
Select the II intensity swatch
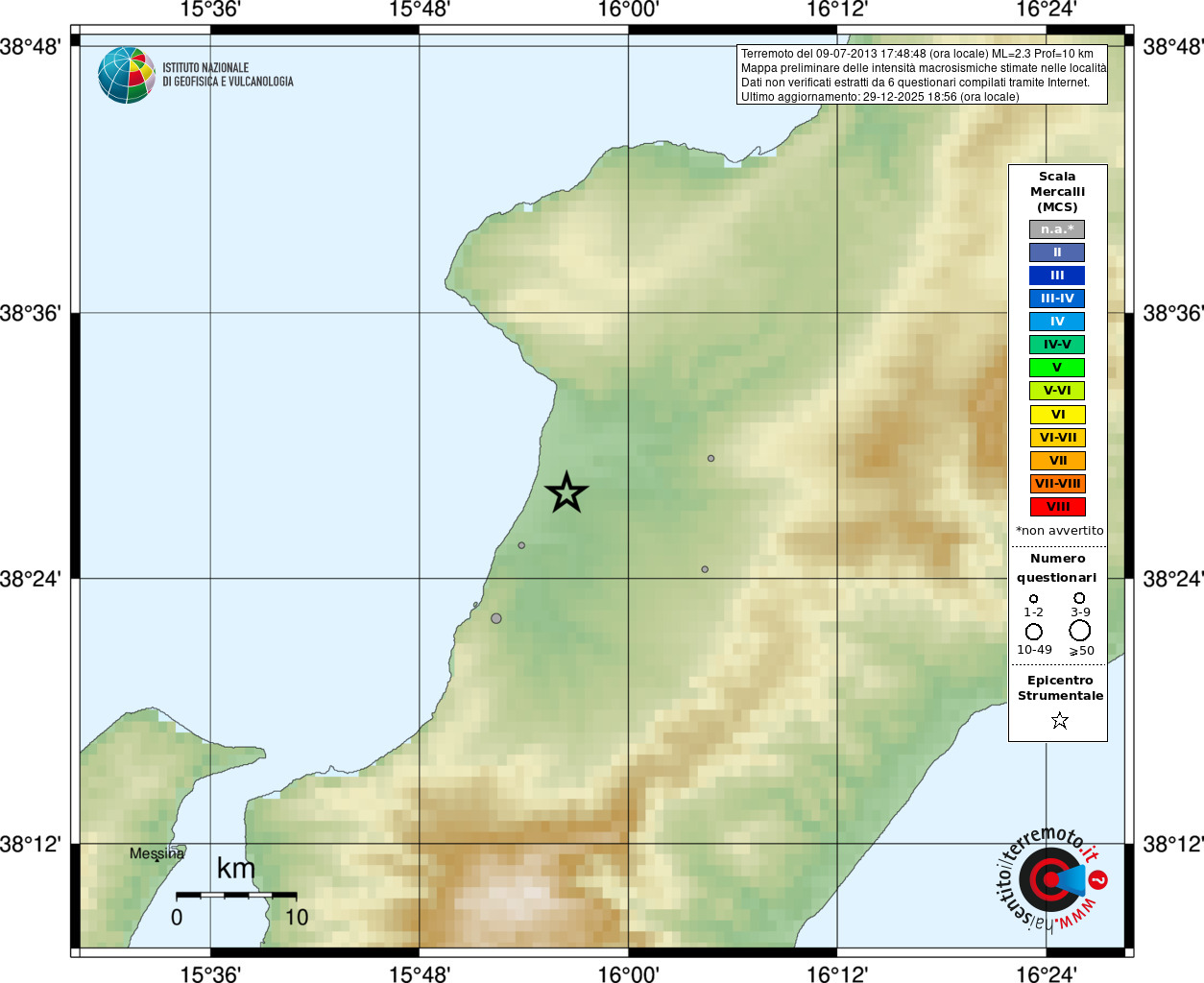(x=1057, y=252)
